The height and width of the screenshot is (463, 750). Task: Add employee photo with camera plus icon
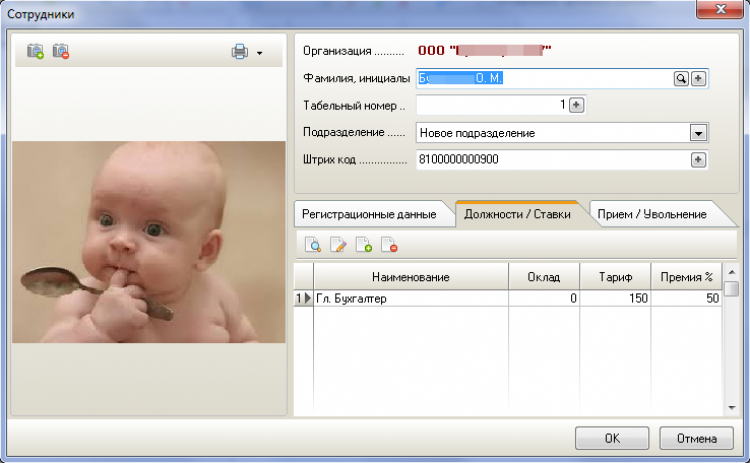35,51
